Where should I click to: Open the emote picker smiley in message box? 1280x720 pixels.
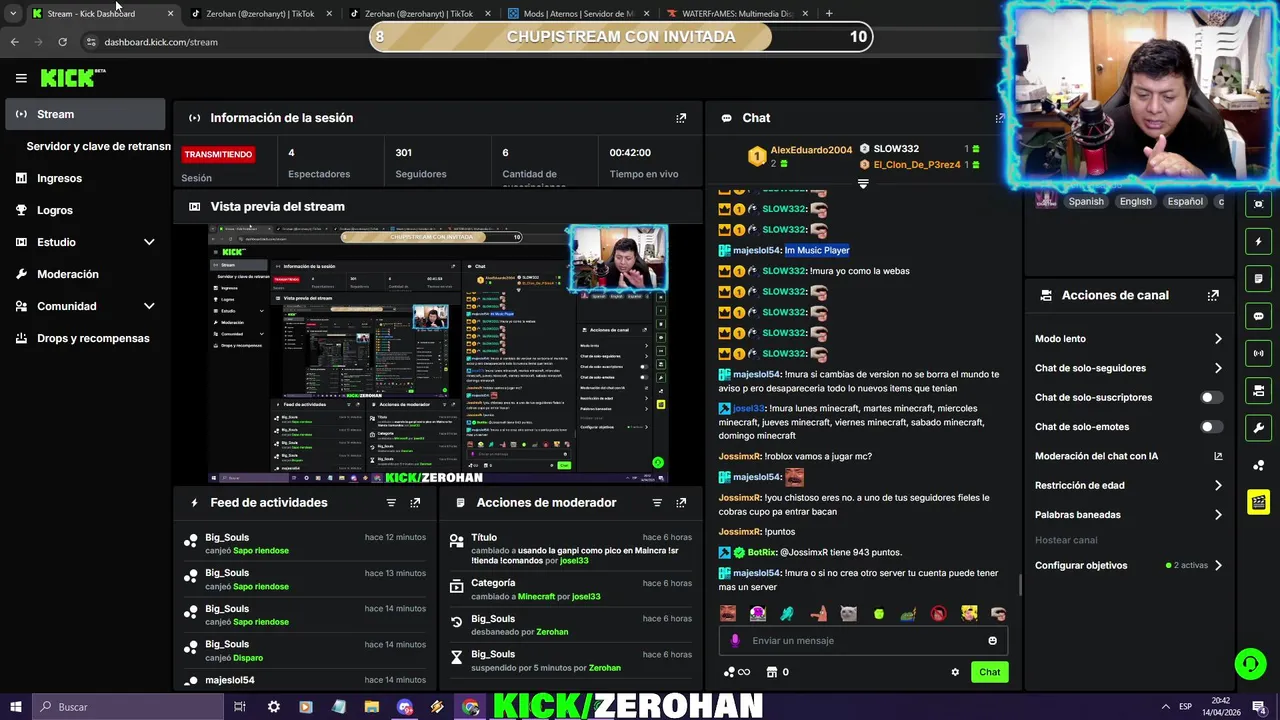(x=992, y=641)
